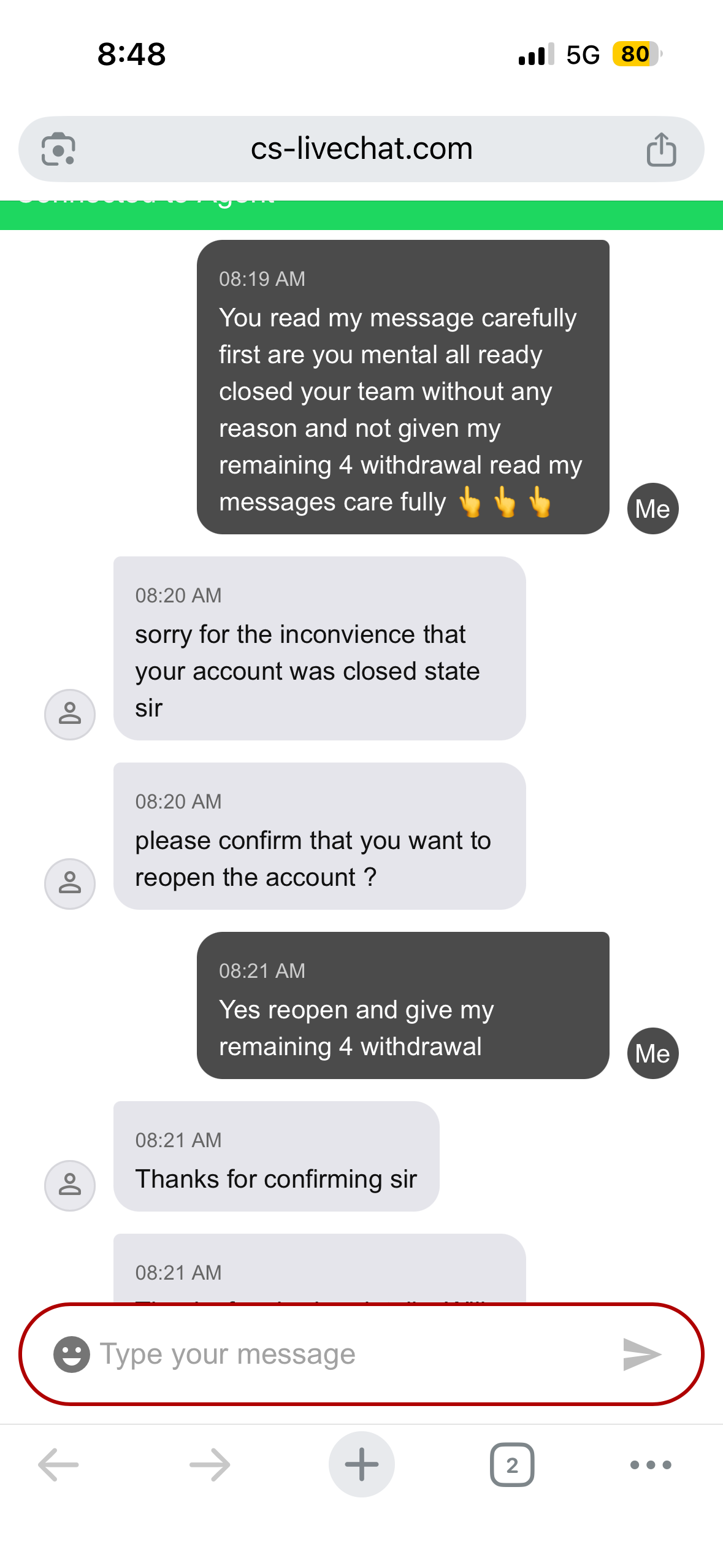Tap the browser forward arrow

point(210,1465)
